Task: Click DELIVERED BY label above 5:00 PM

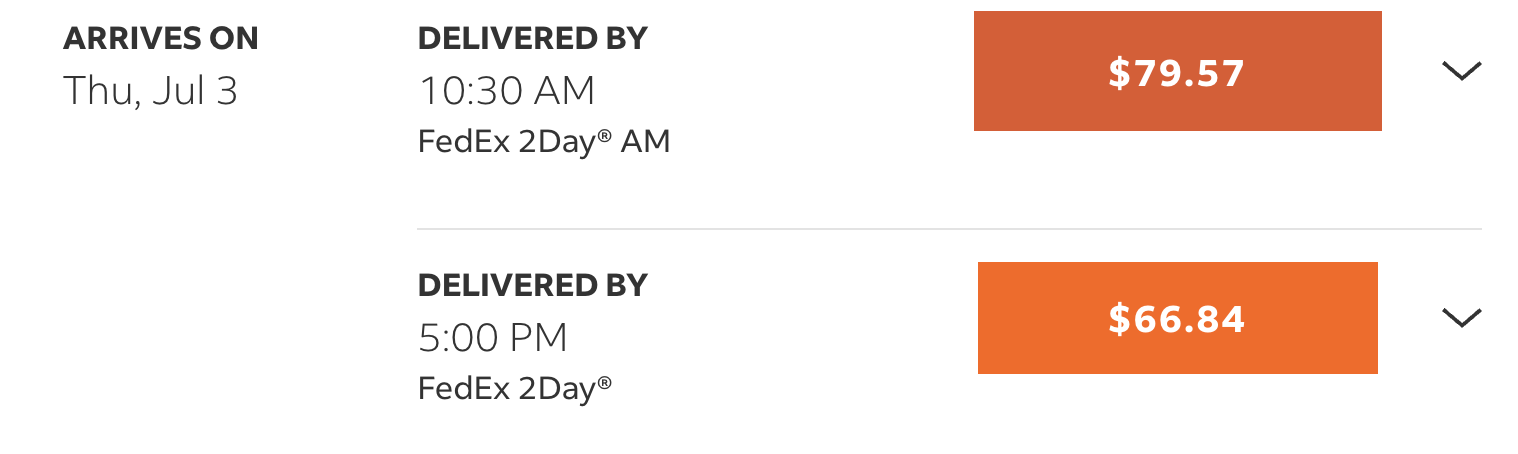Action: [533, 285]
